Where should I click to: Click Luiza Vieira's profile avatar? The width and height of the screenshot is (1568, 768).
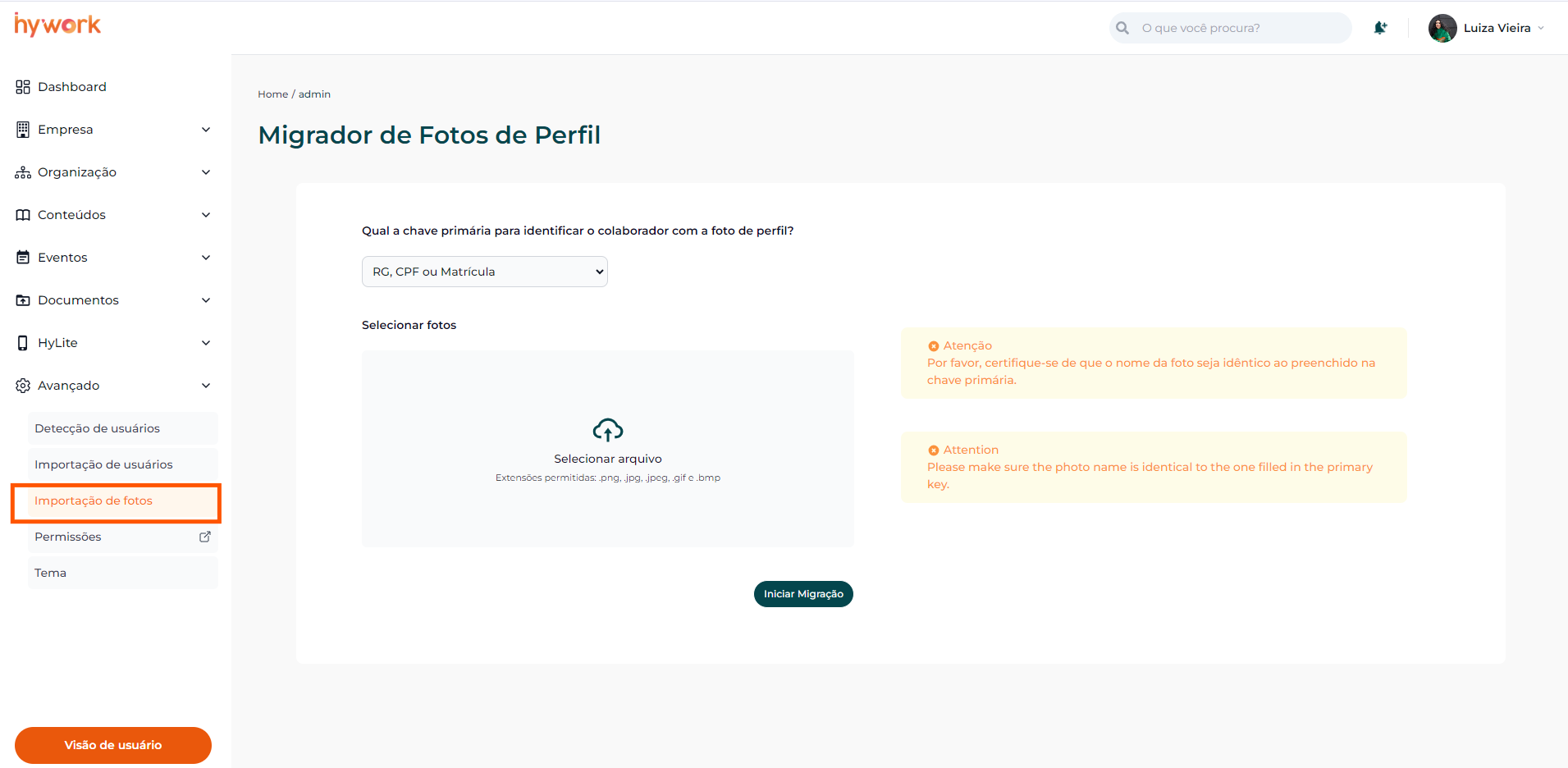coord(1442,28)
